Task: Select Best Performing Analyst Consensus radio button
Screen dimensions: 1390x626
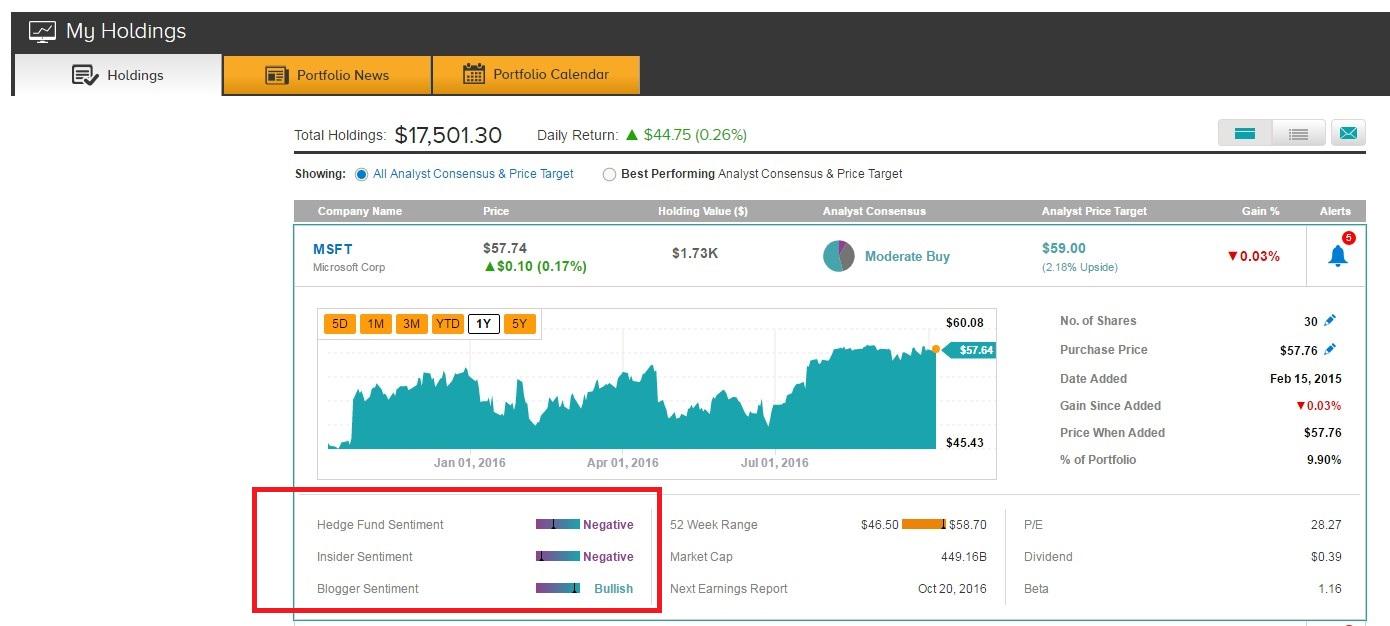Action: tap(609, 174)
